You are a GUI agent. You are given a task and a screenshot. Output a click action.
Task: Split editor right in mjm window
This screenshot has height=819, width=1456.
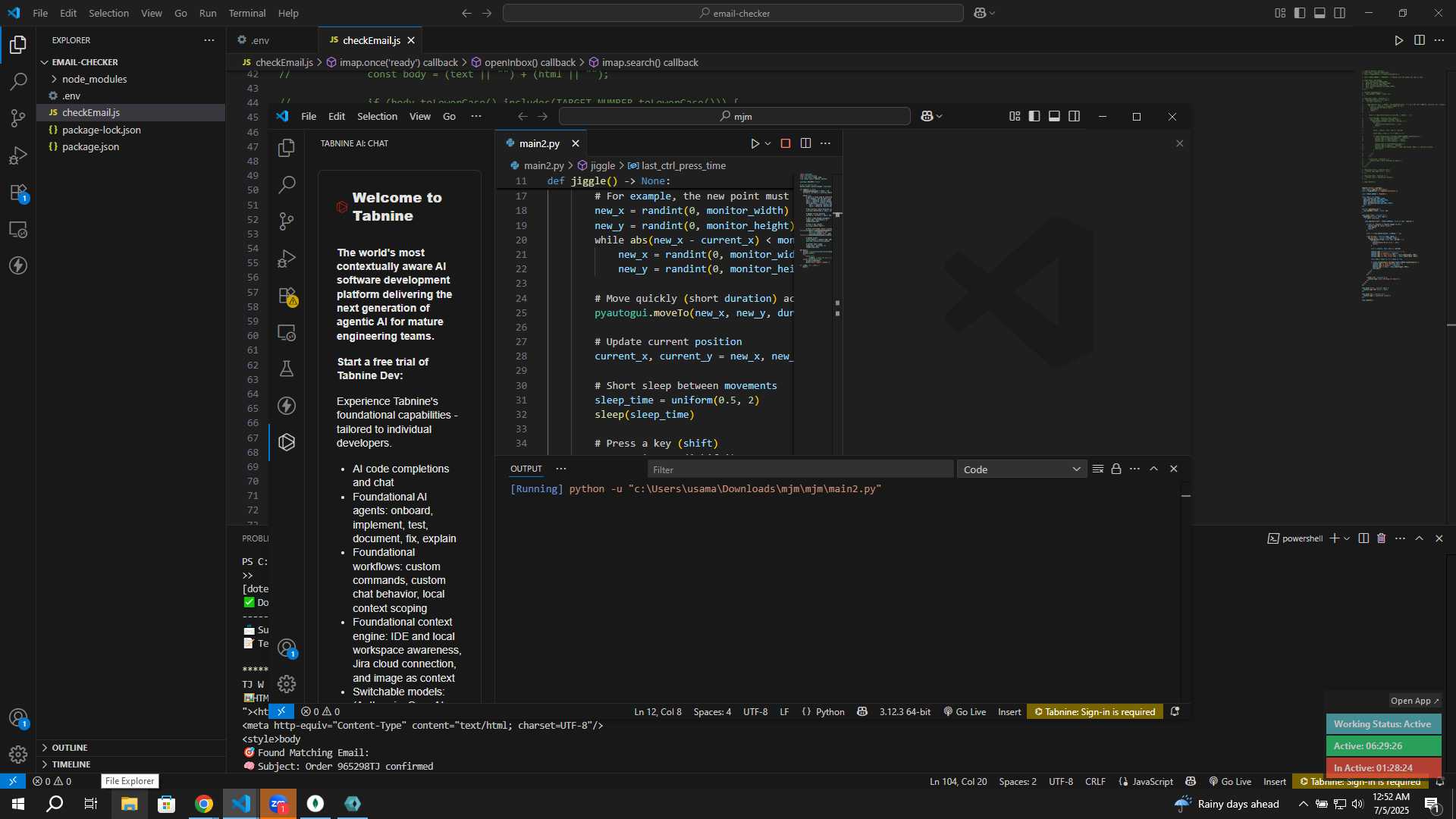[x=805, y=143]
